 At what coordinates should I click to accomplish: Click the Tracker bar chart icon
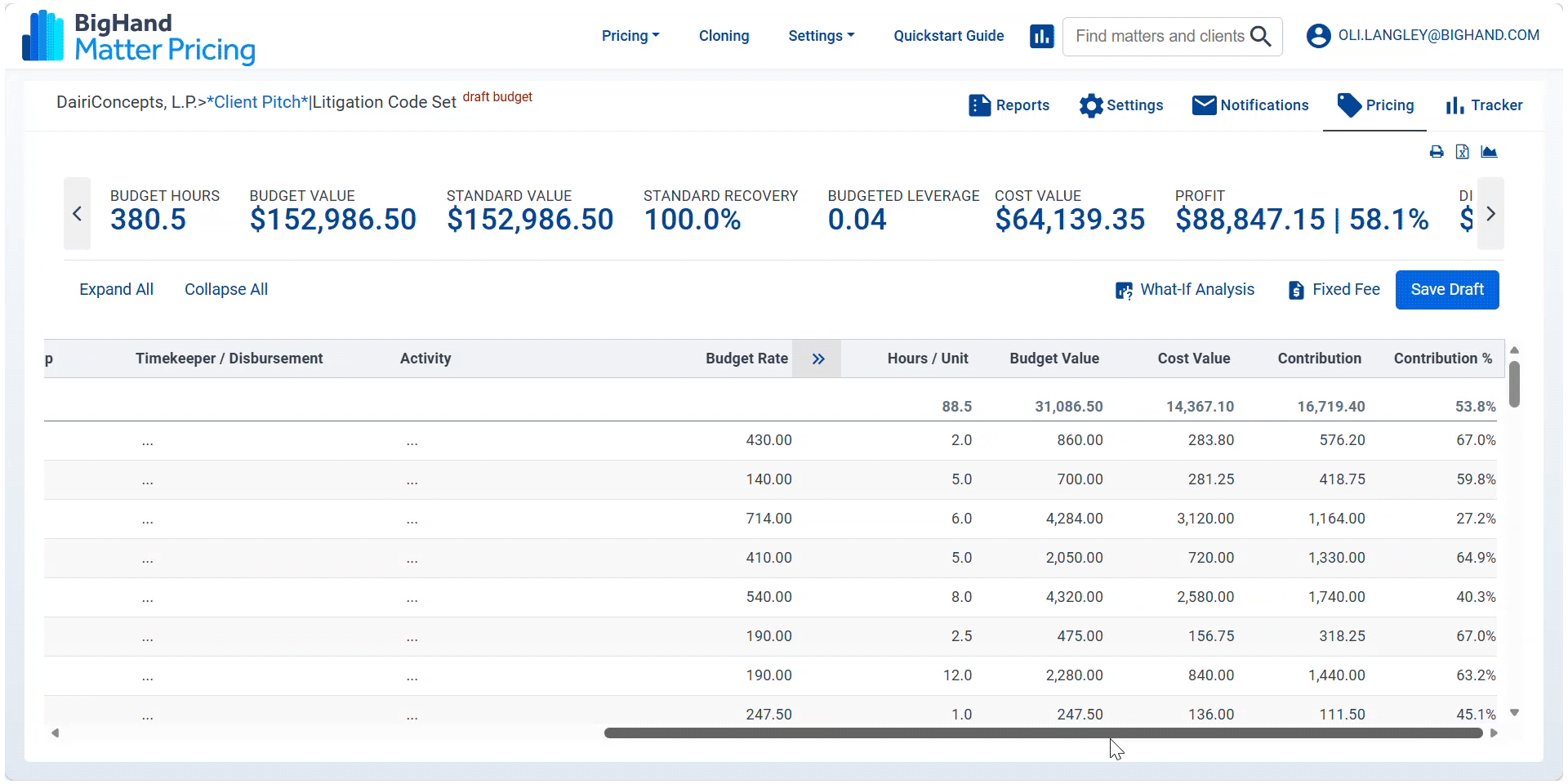pyautogui.click(x=1454, y=106)
